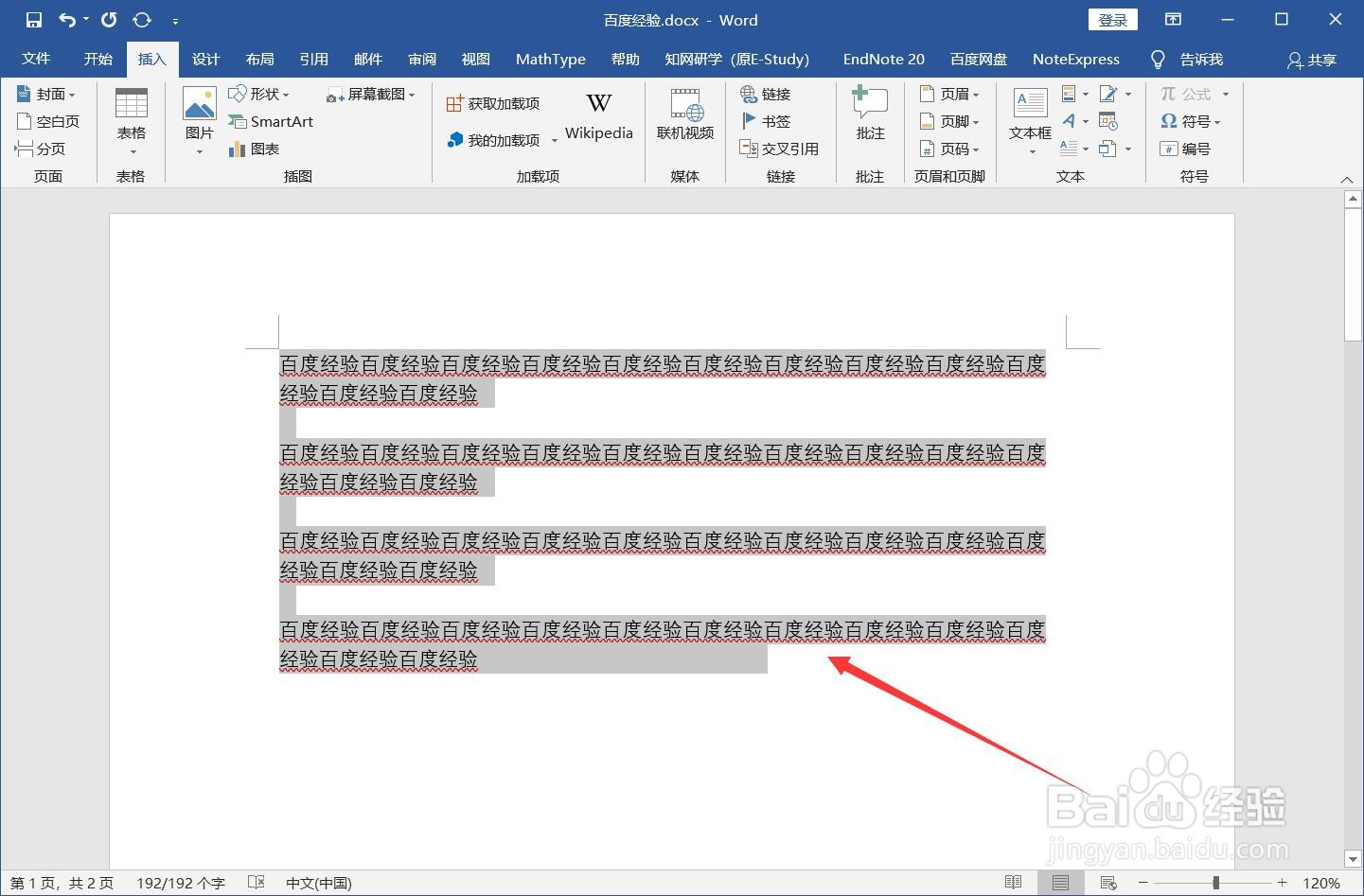The width and height of the screenshot is (1364, 896).
Task: Open the EndNote 20 ribbon tab
Action: point(882,59)
